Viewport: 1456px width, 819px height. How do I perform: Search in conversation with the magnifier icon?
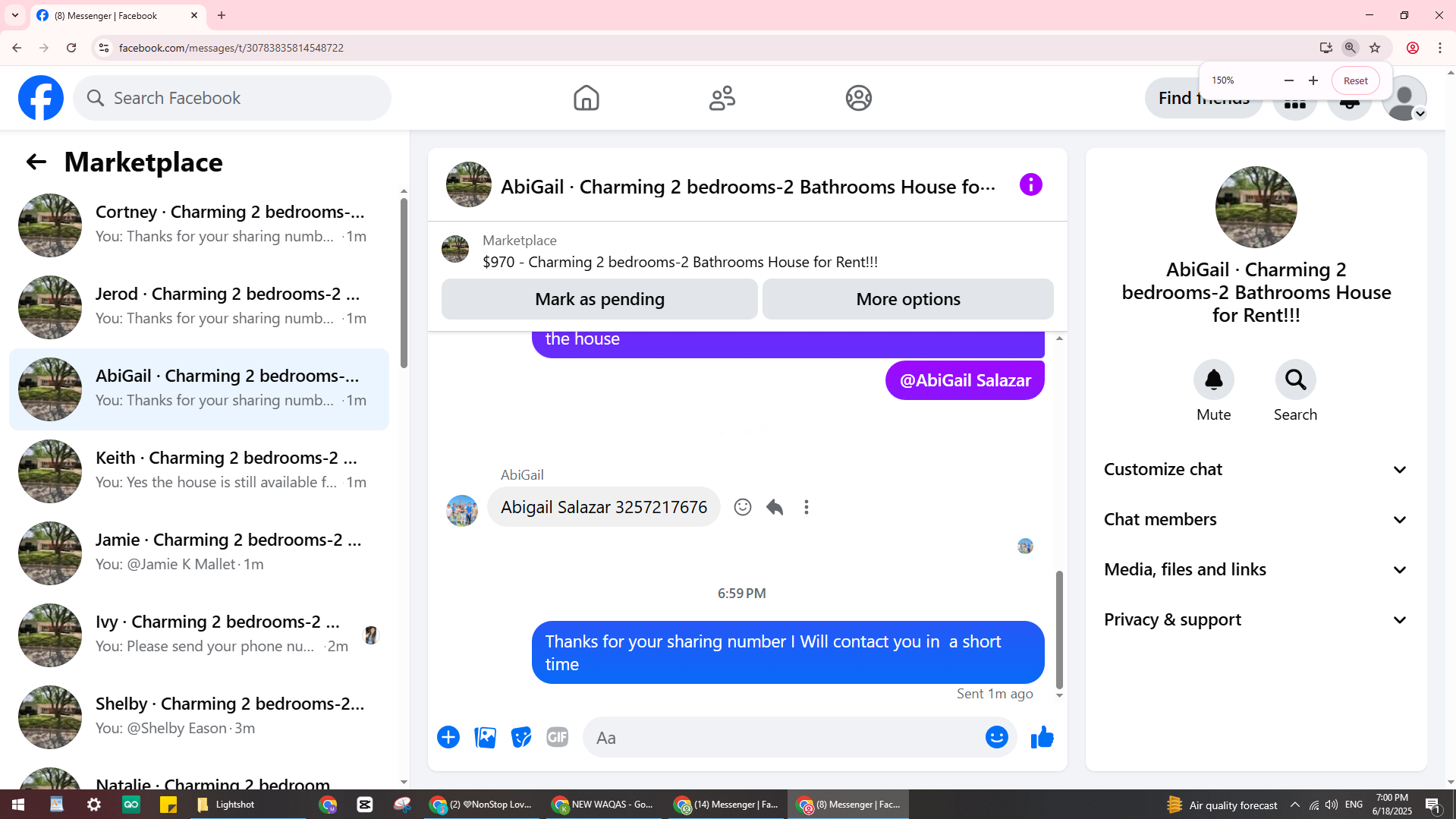[x=1296, y=380]
